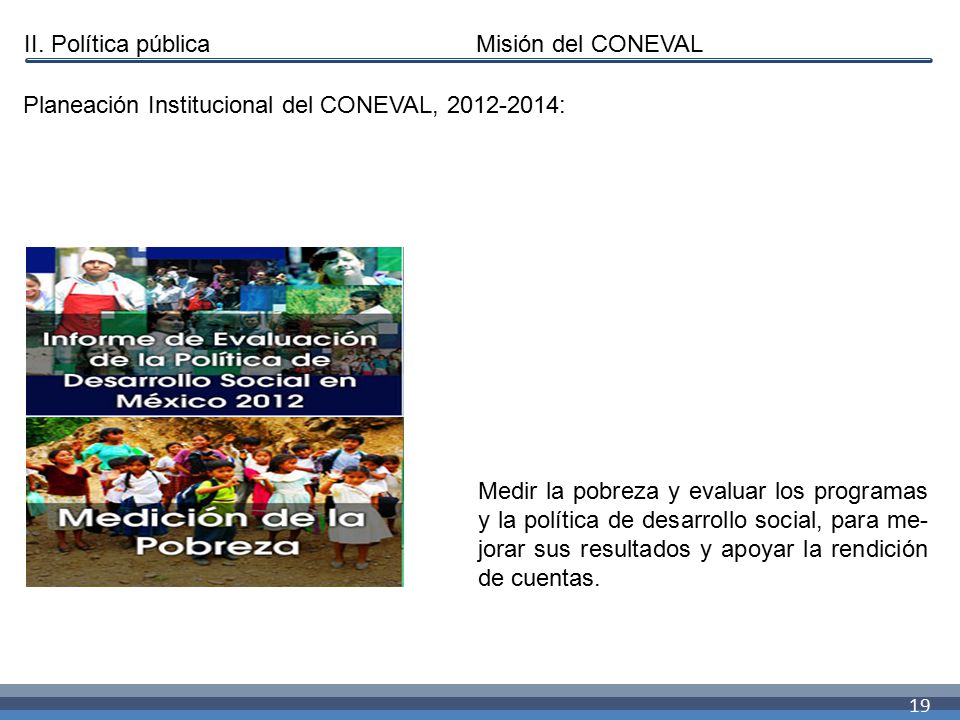Click the 'Medir la pobreza y evaluar' mission paragraph

coord(702,534)
